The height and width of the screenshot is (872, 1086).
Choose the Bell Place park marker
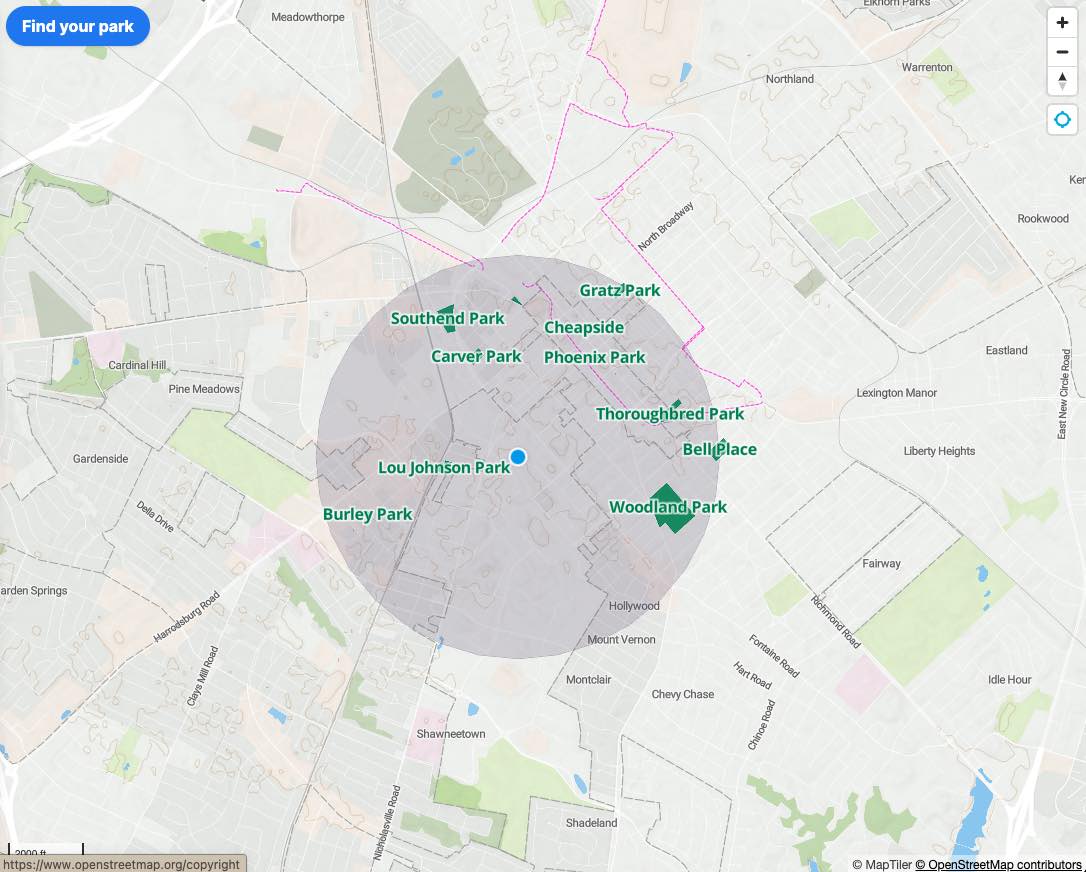[720, 450]
